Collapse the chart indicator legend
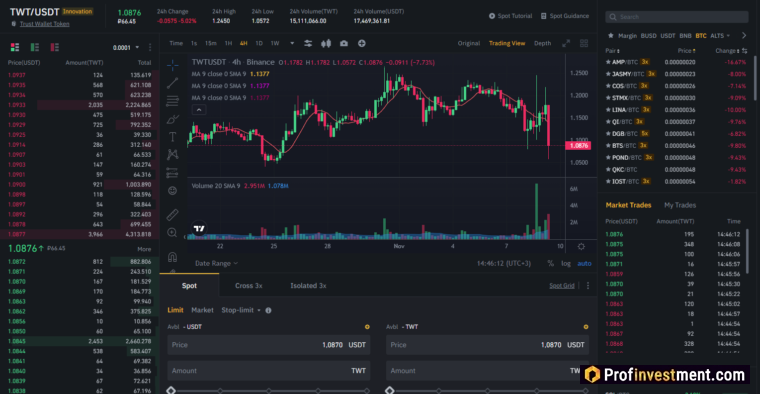760x394 pixels. pyautogui.click(x=199, y=110)
